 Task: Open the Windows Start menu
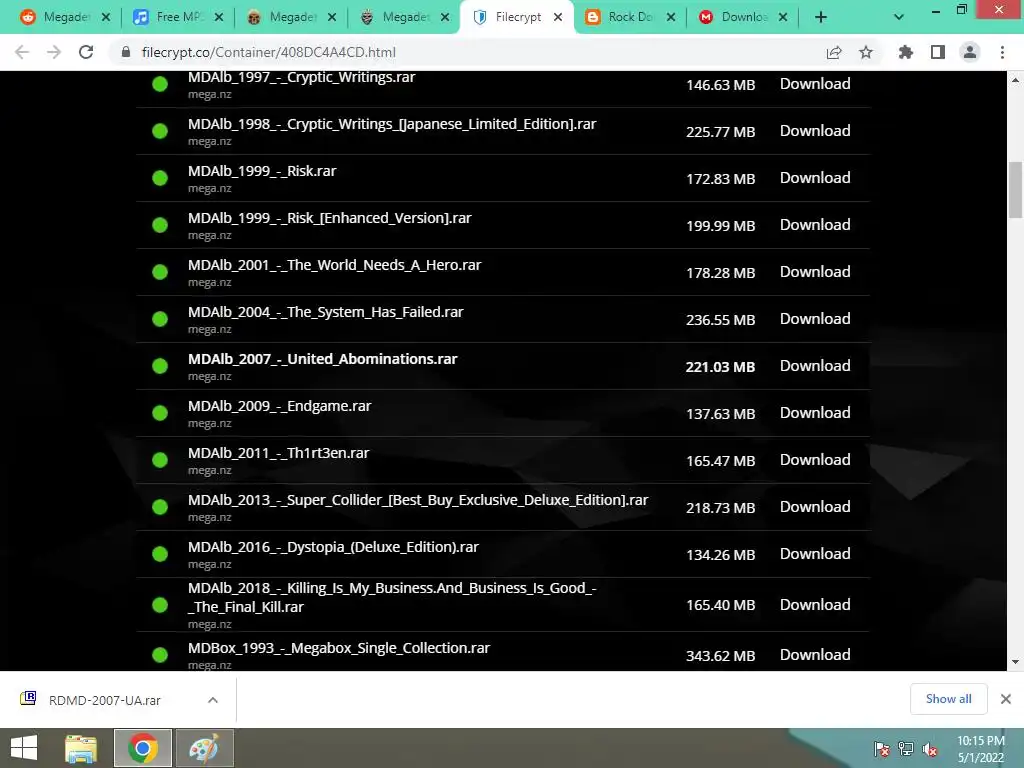point(24,748)
